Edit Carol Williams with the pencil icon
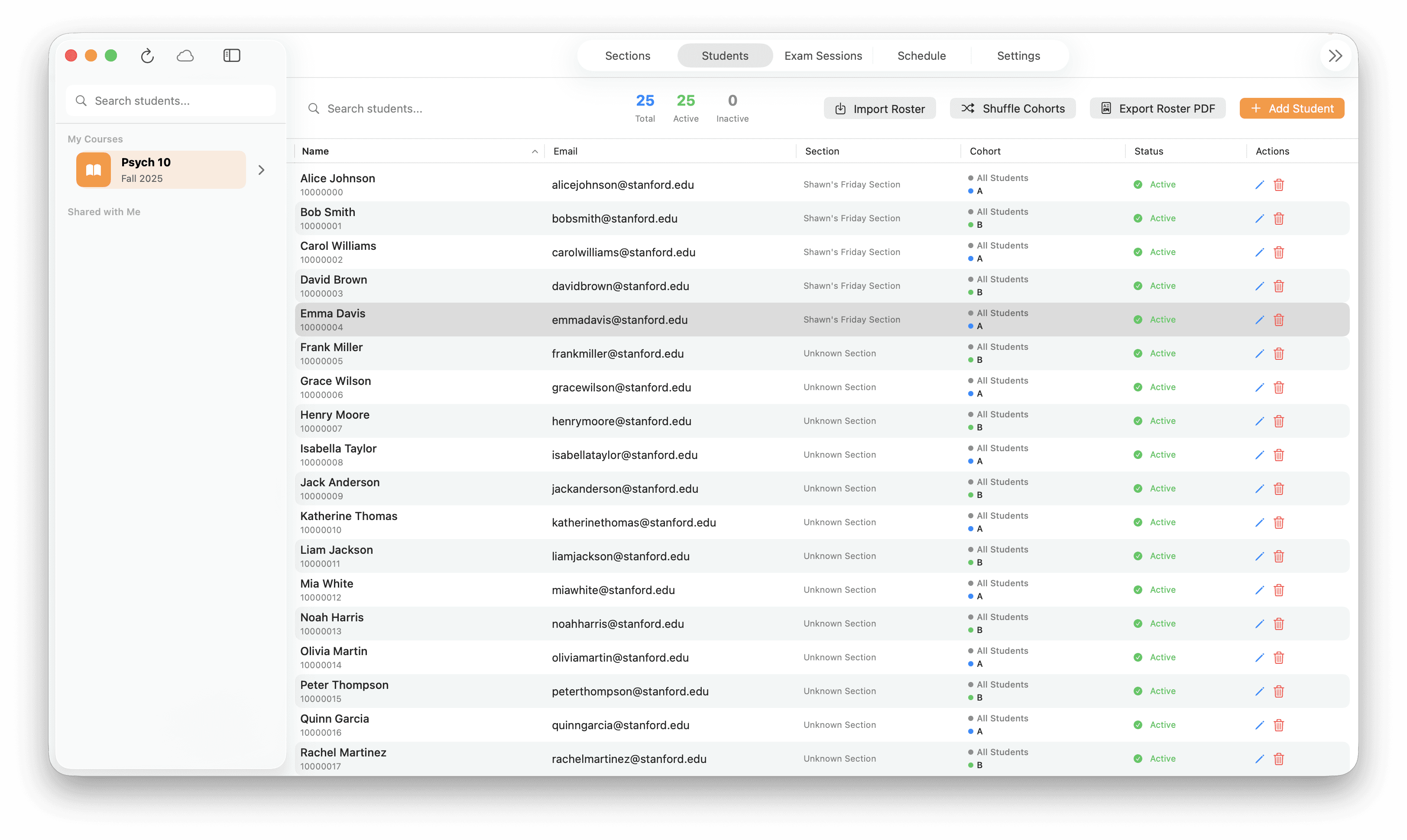1407x840 pixels. (1259, 252)
